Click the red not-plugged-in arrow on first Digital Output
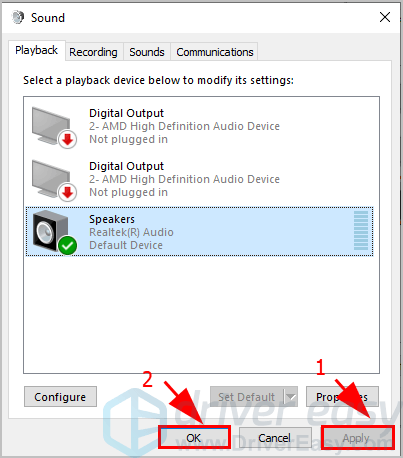403x458 pixels. pyautogui.click(x=68, y=139)
